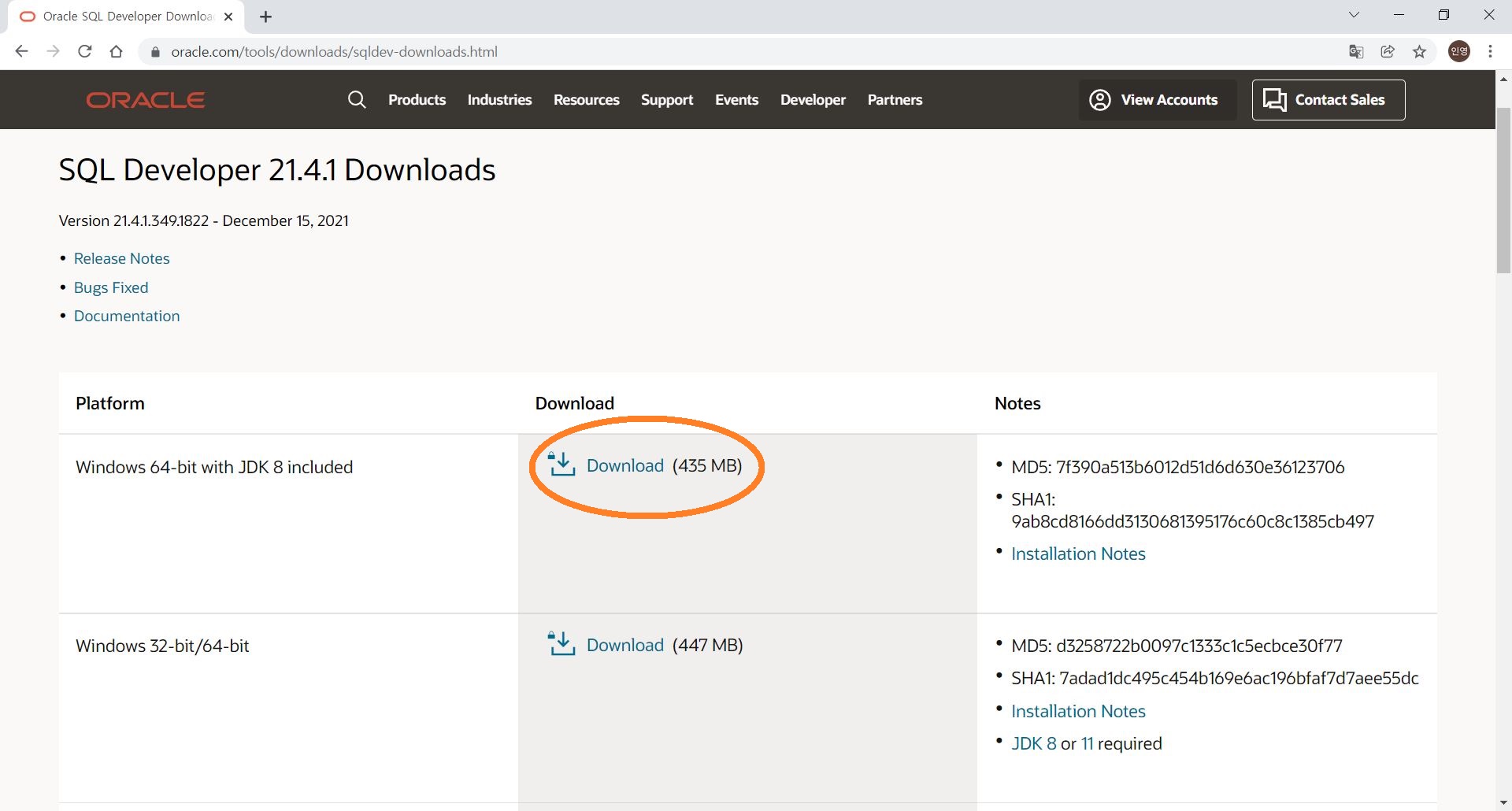Viewport: 1512px width, 811px height.
Task: Open the Partners menu
Action: 895,100
